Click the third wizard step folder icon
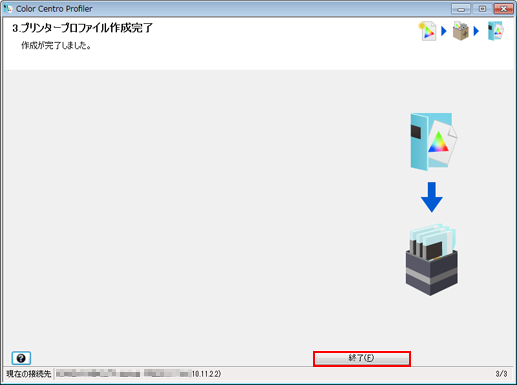The image size is (517, 385). click(496, 31)
